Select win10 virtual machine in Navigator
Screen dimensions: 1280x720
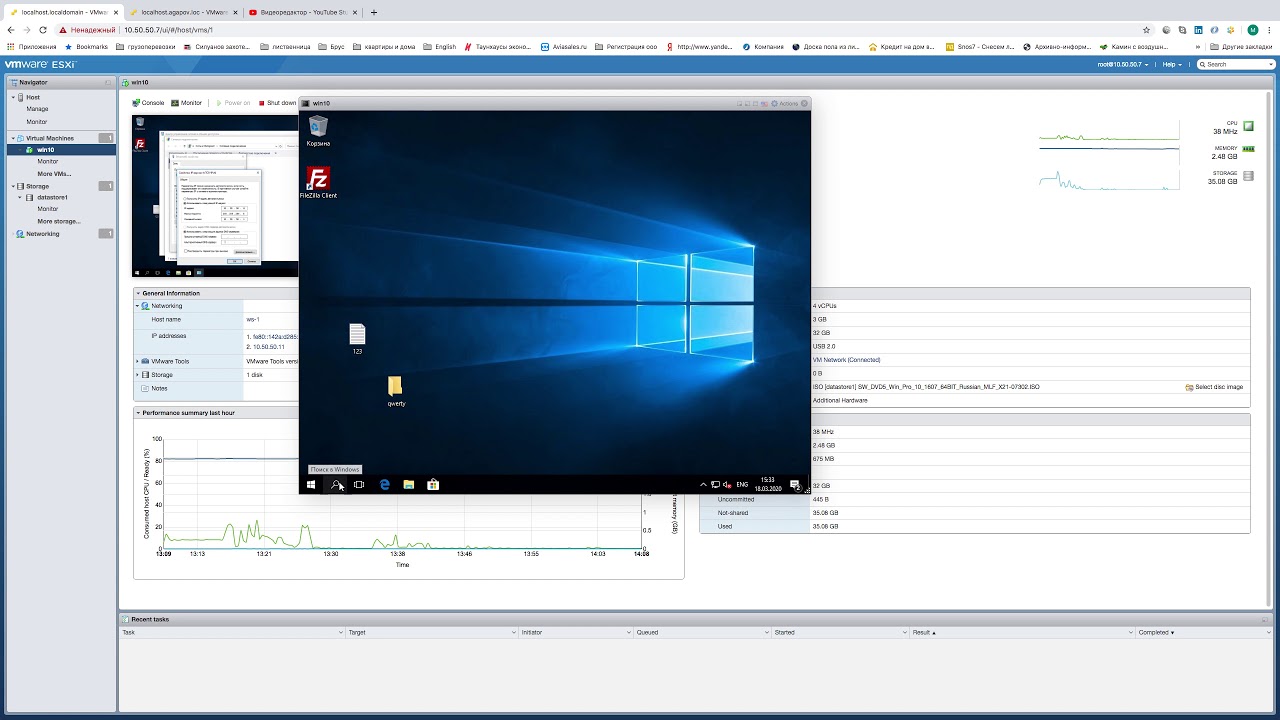(61, 150)
